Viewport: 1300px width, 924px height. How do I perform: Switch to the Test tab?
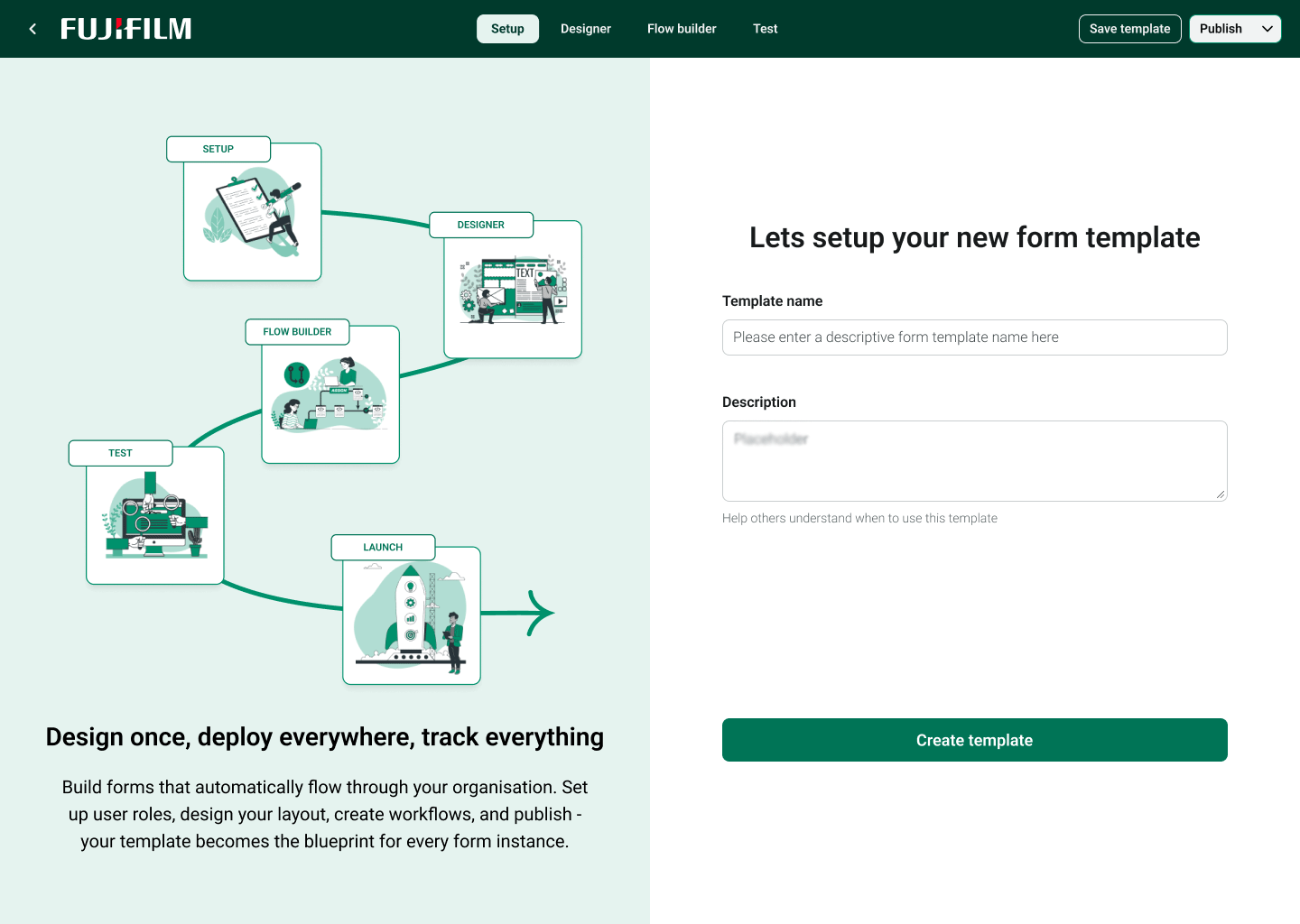tap(765, 28)
